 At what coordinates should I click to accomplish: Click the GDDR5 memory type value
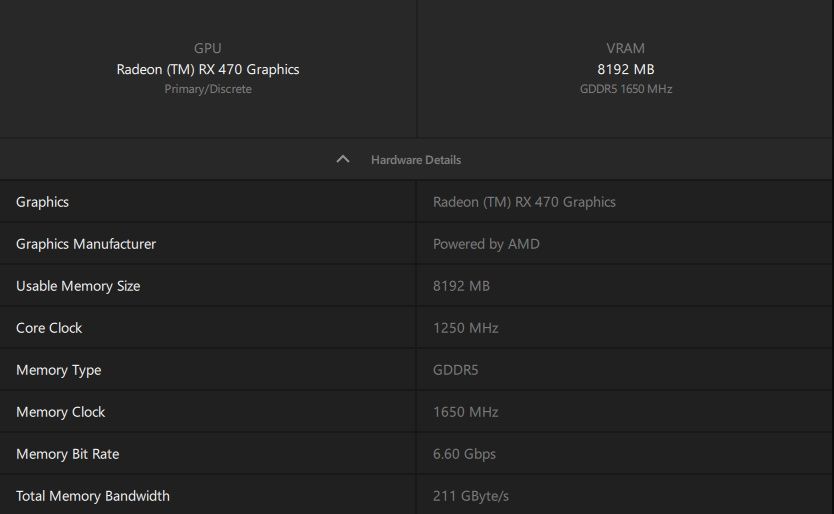456,370
